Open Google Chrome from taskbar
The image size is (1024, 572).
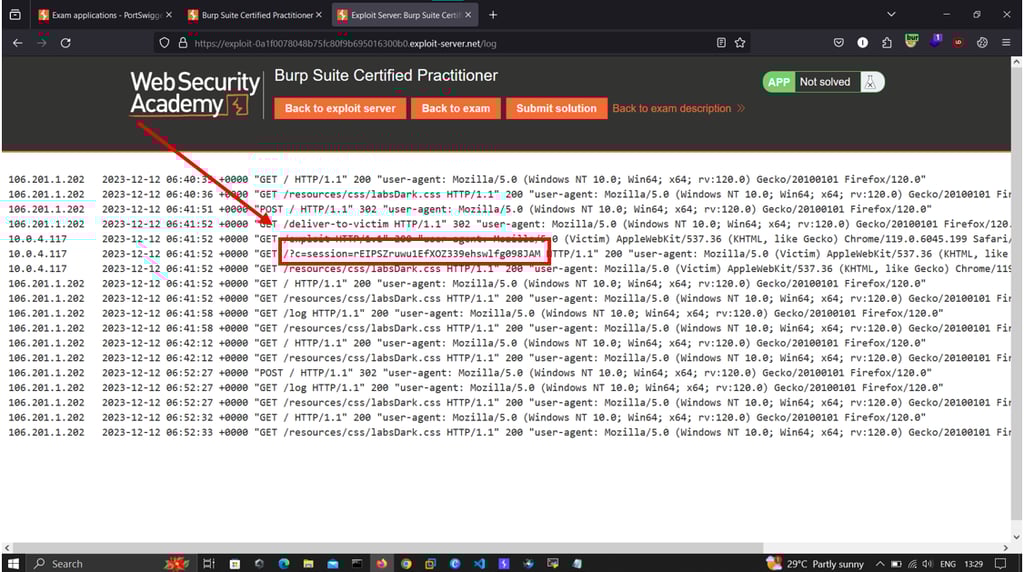coord(406,563)
